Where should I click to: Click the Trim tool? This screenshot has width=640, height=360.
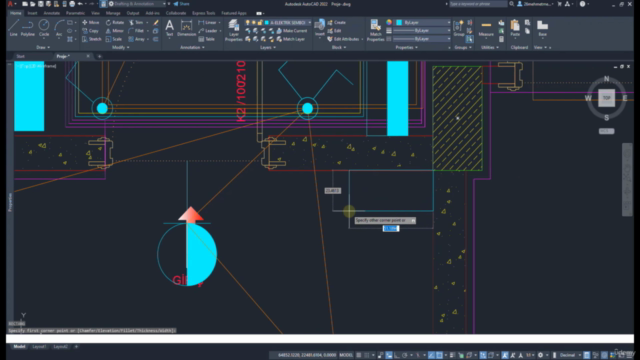click(136, 22)
